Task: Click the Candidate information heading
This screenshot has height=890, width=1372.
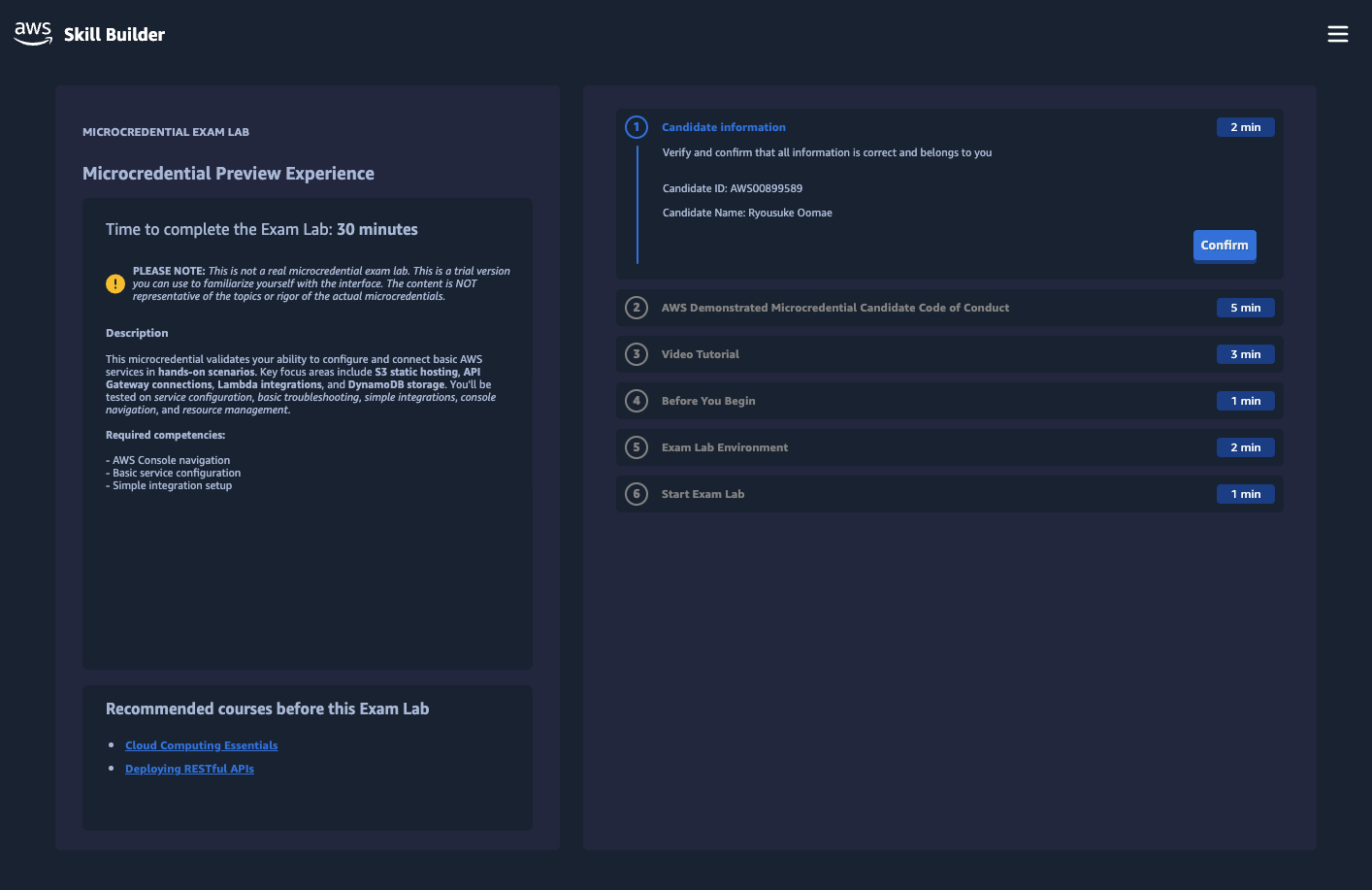Action: click(724, 127)
